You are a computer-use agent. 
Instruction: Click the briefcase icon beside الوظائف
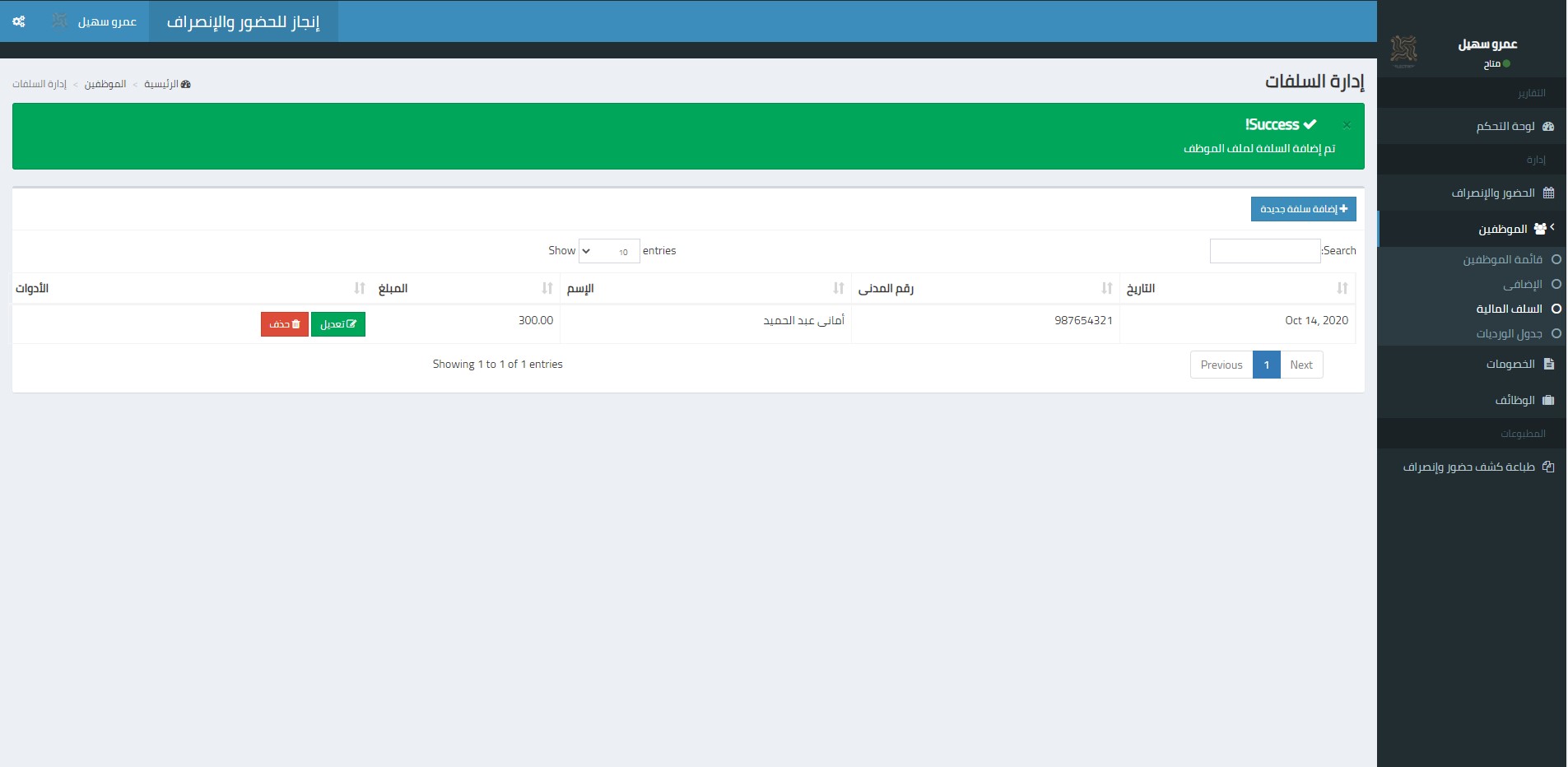pyautogui.click(x=1548, y=400)
